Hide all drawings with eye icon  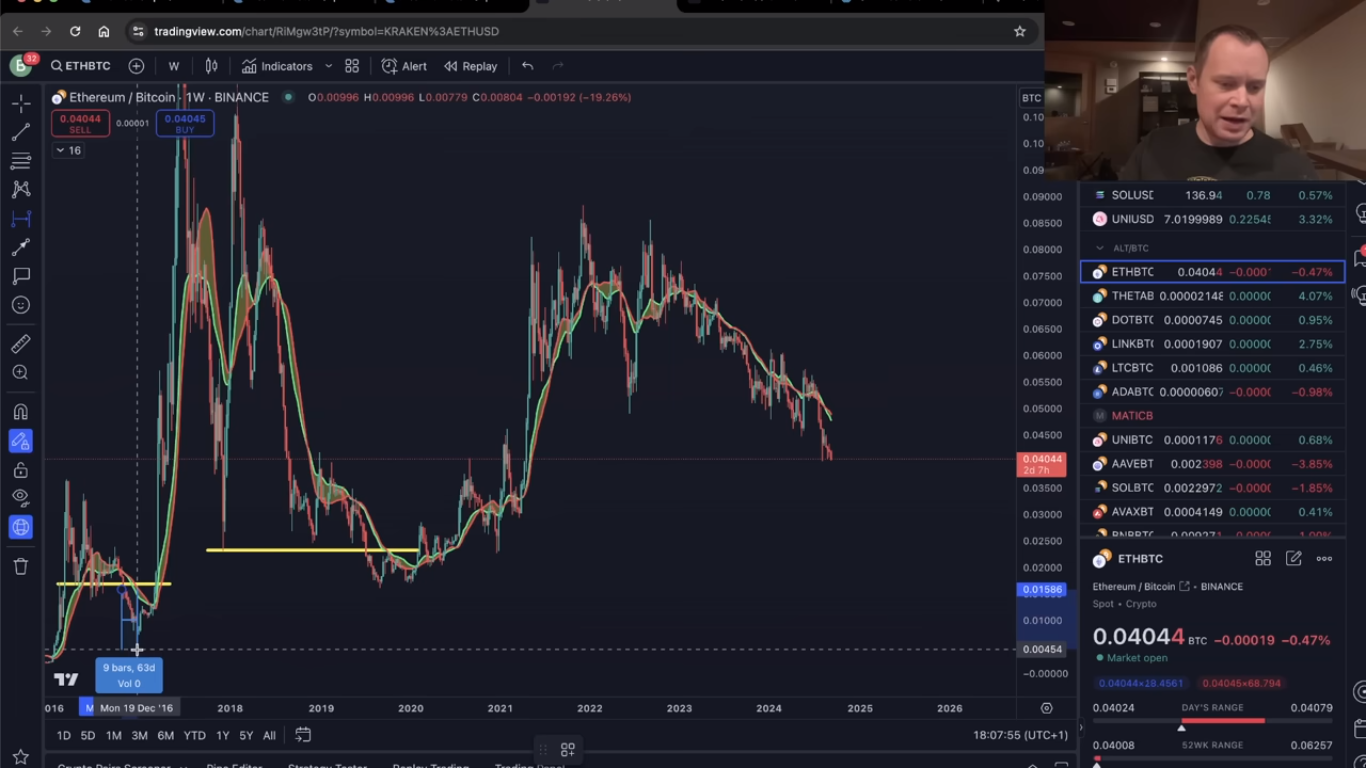pyautogui.click(x=21, y=498)
